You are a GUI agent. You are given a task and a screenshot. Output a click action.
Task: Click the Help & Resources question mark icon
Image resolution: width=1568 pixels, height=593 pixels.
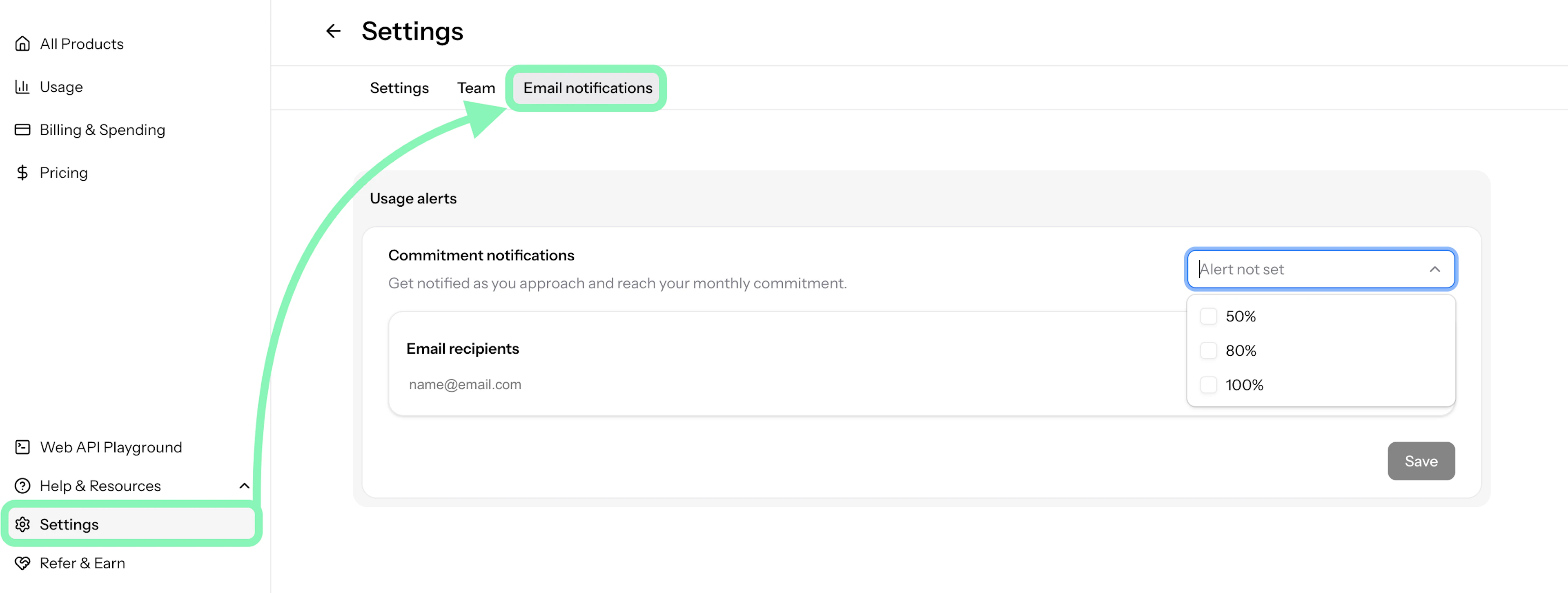point(22,486)
